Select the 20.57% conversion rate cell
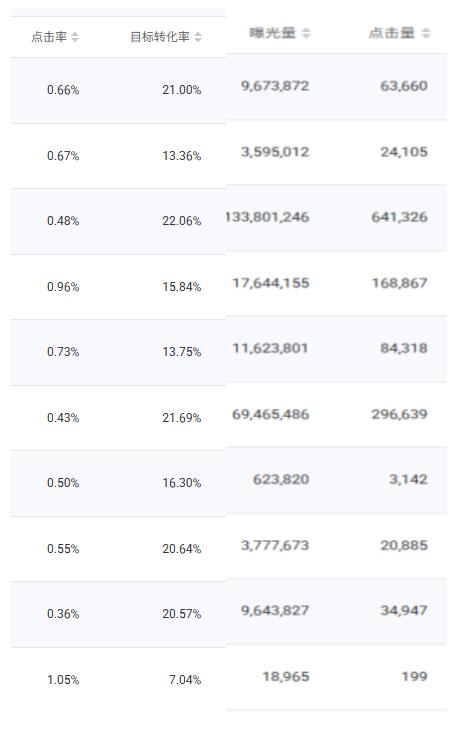Viewport: 454px width, 749px height. pos(182,614)
